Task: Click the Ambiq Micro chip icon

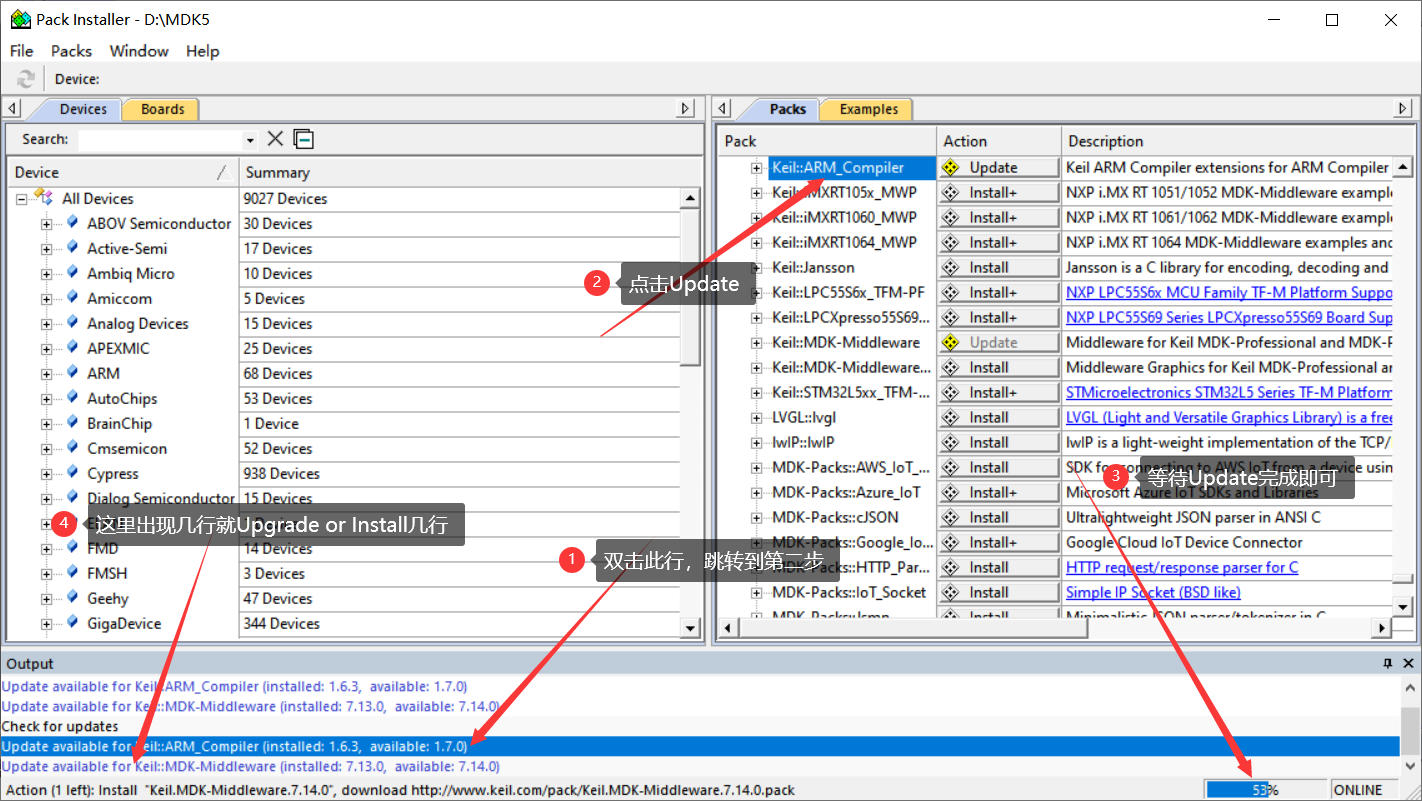Action: click(x=72, y=272)
